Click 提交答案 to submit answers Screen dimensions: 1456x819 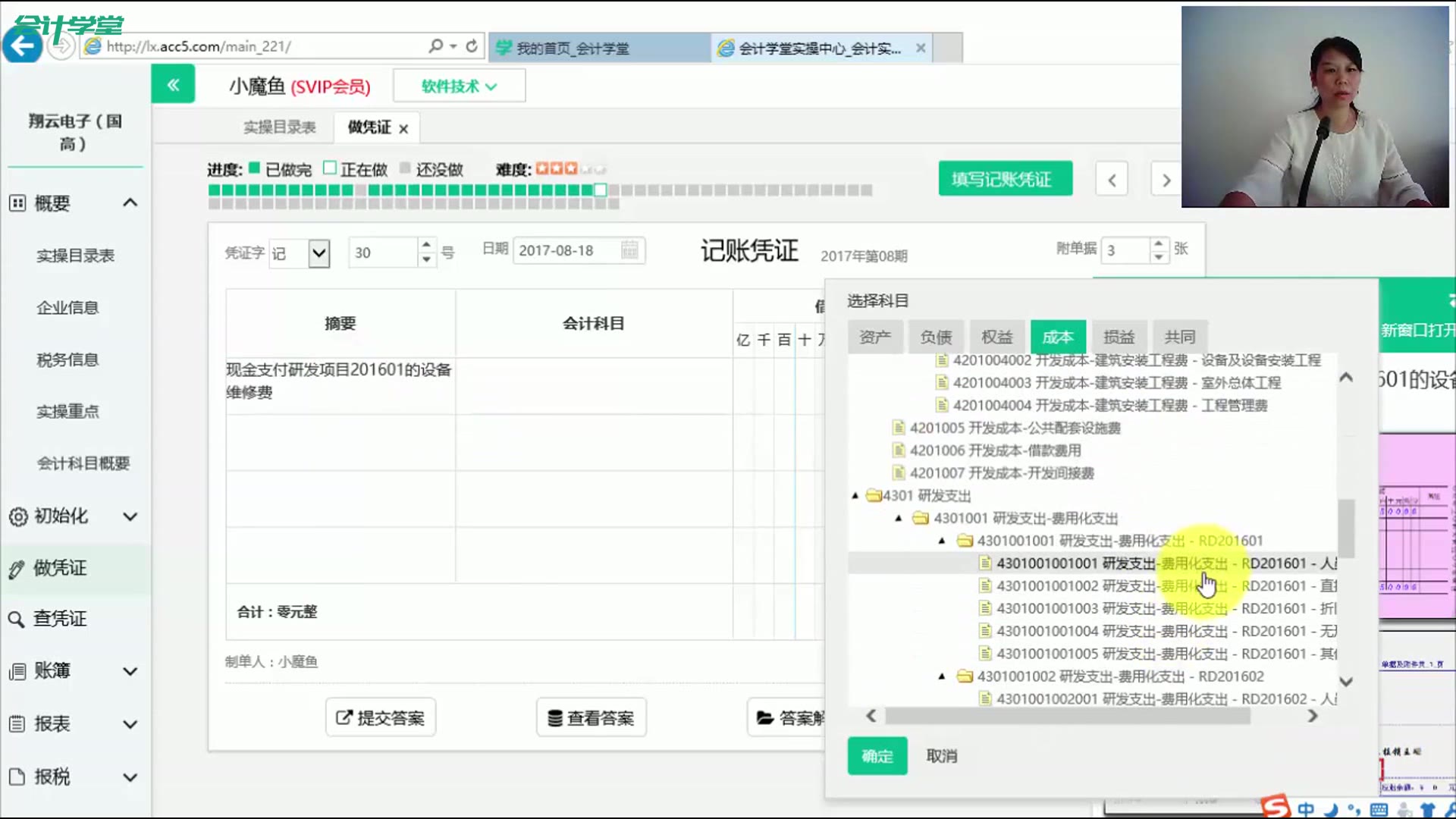tap(380, 717)
